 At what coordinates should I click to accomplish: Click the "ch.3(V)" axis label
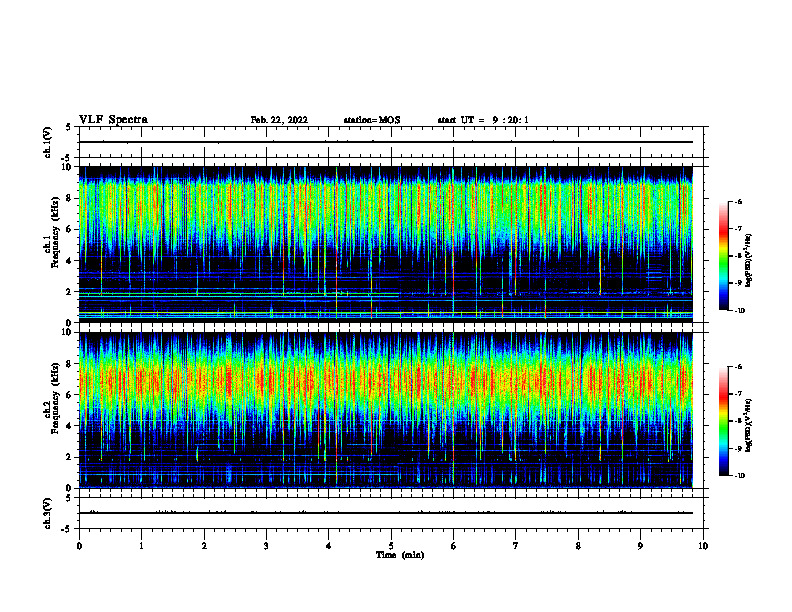[47, 513]
